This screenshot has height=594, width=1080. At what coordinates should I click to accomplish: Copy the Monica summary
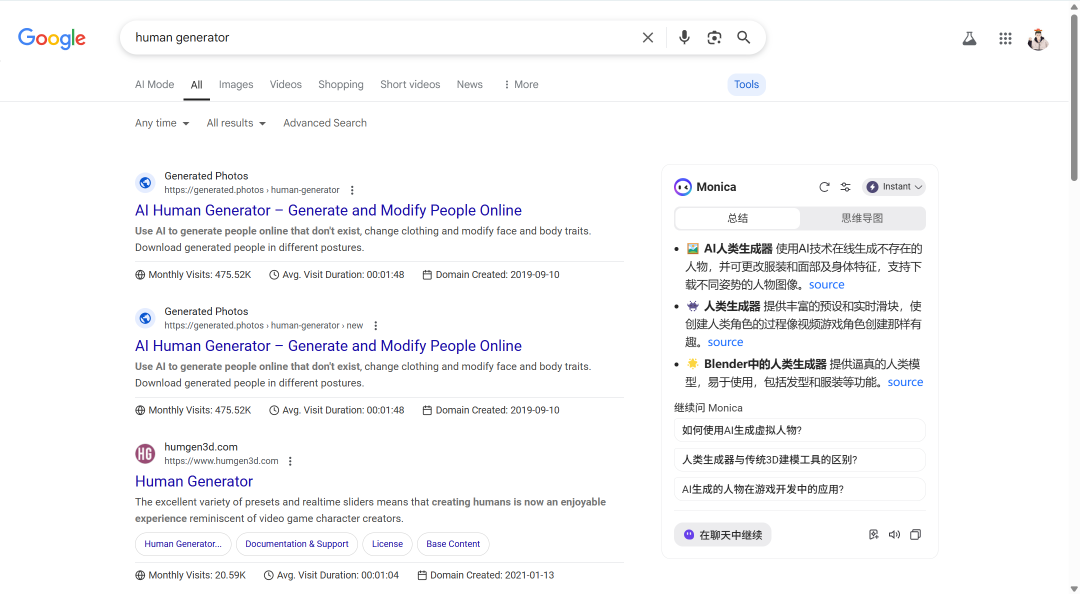pos(915,535)
